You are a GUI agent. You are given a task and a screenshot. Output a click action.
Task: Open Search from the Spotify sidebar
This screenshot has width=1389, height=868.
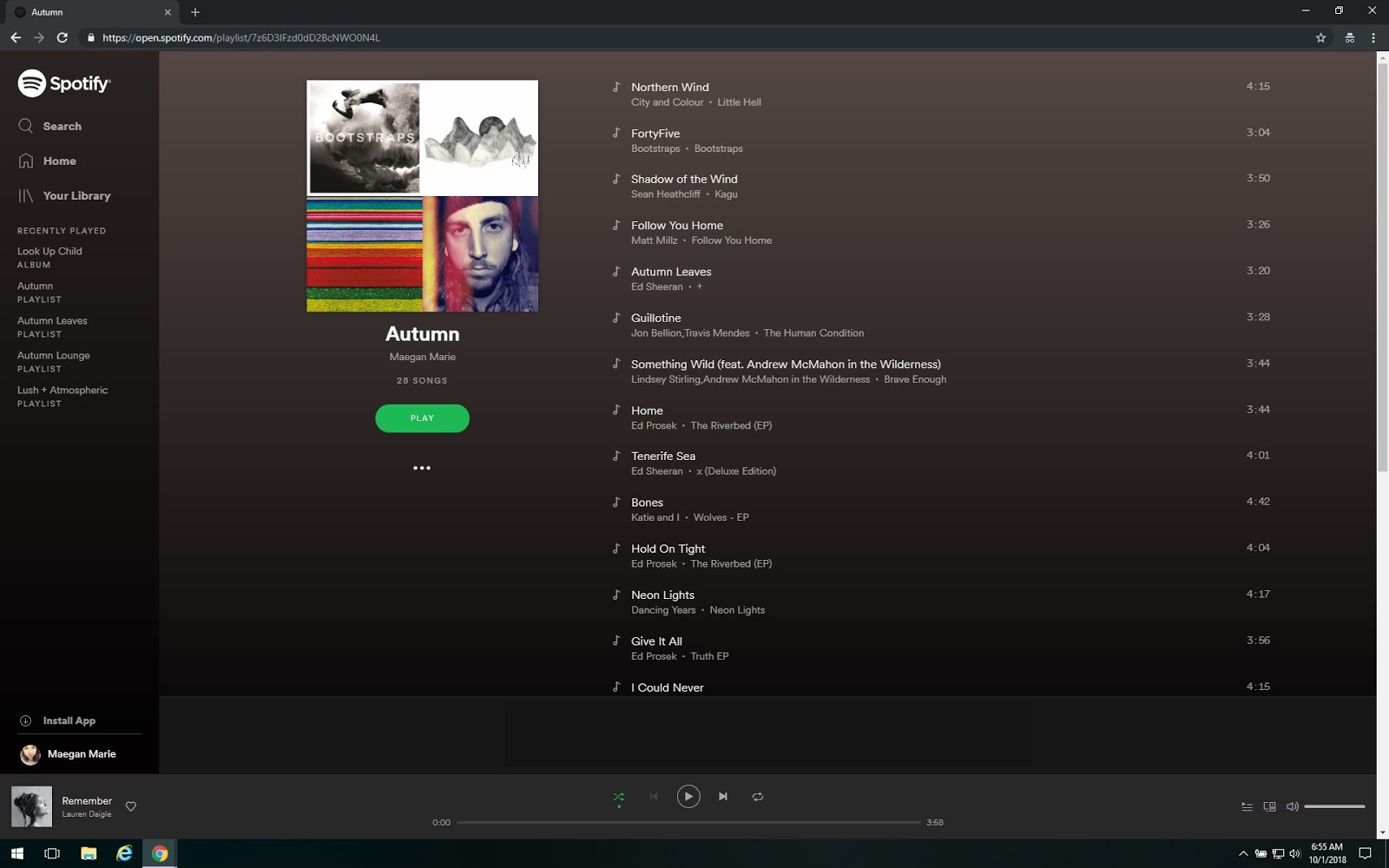(49, 126)
